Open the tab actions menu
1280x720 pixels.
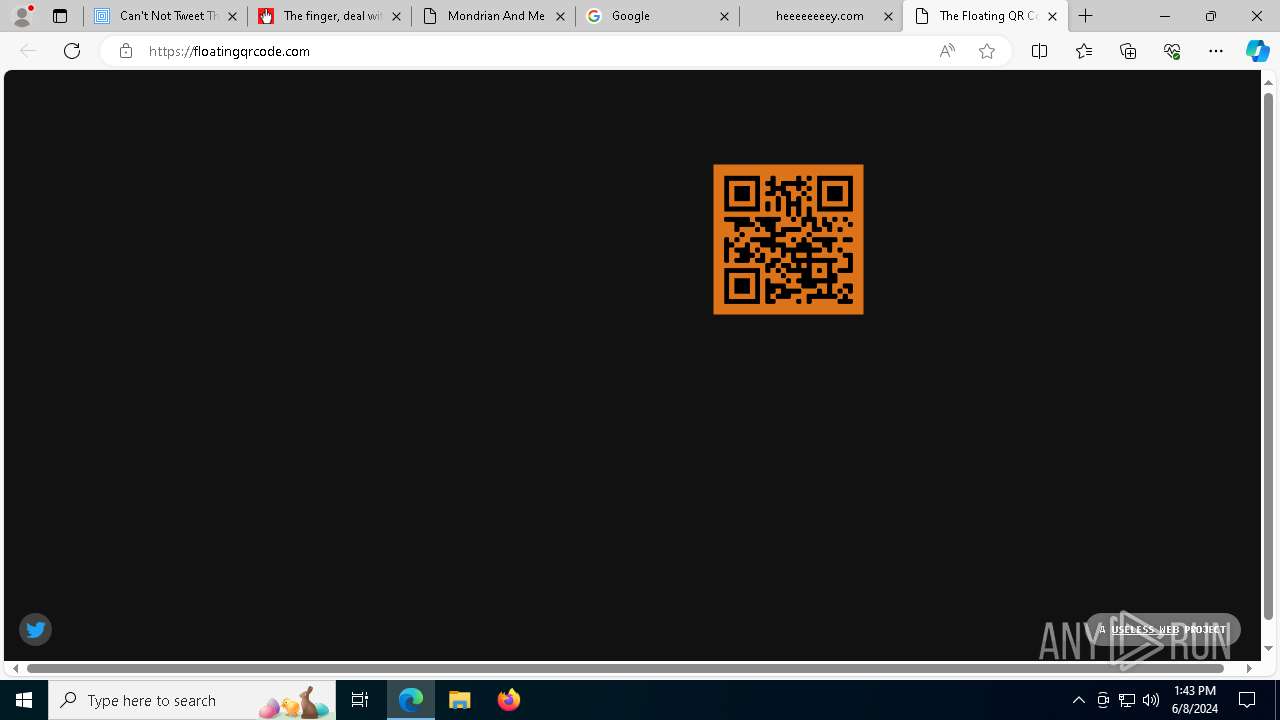59,16
